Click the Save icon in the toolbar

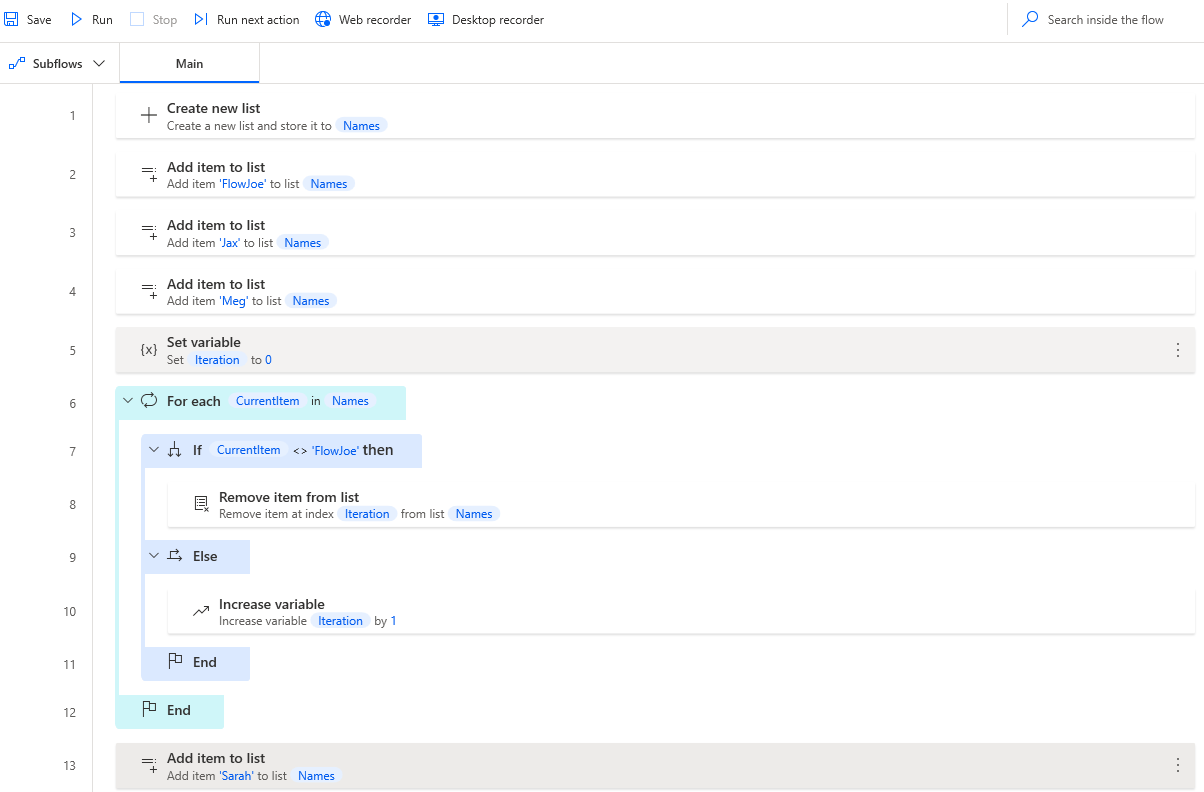tap(12, 20)
